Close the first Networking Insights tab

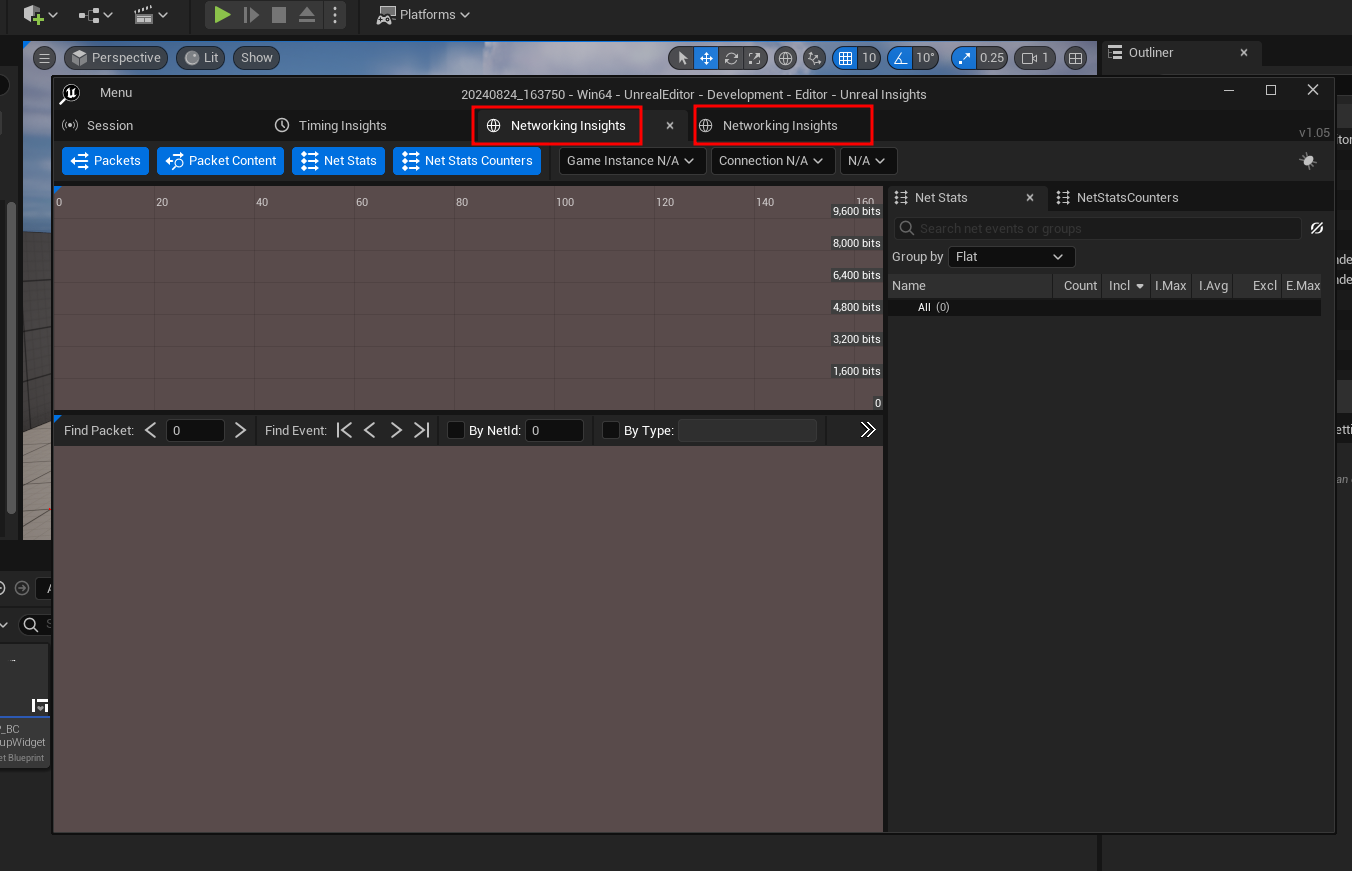click(x=670, y=126)
